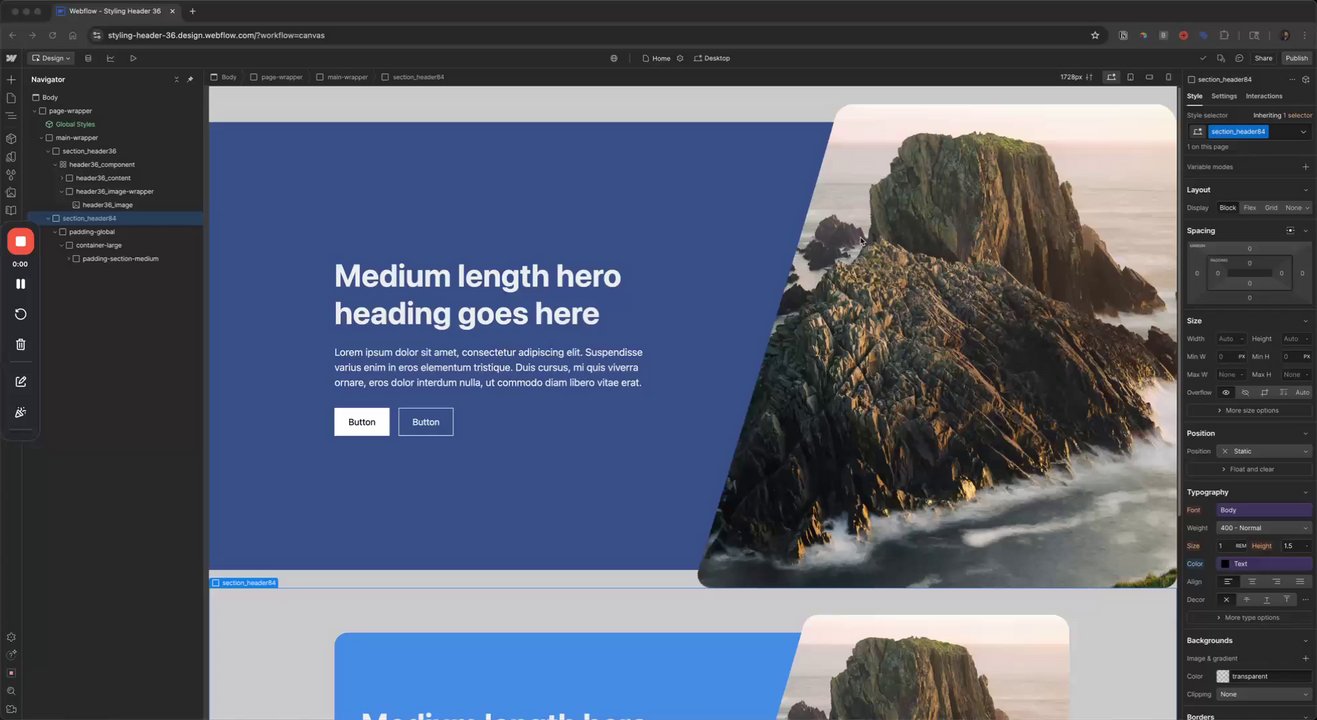Screen dimensions: 1317x720
Task: Open the Navigator panel icon in left sidebar
Action: [11, 116]
